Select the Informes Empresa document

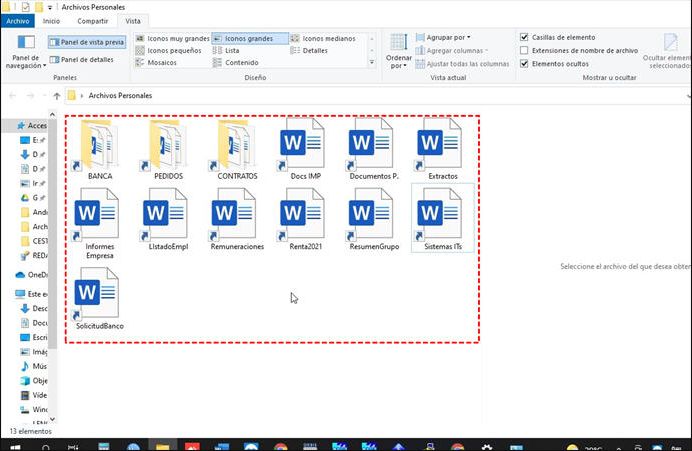coord(100,224)
